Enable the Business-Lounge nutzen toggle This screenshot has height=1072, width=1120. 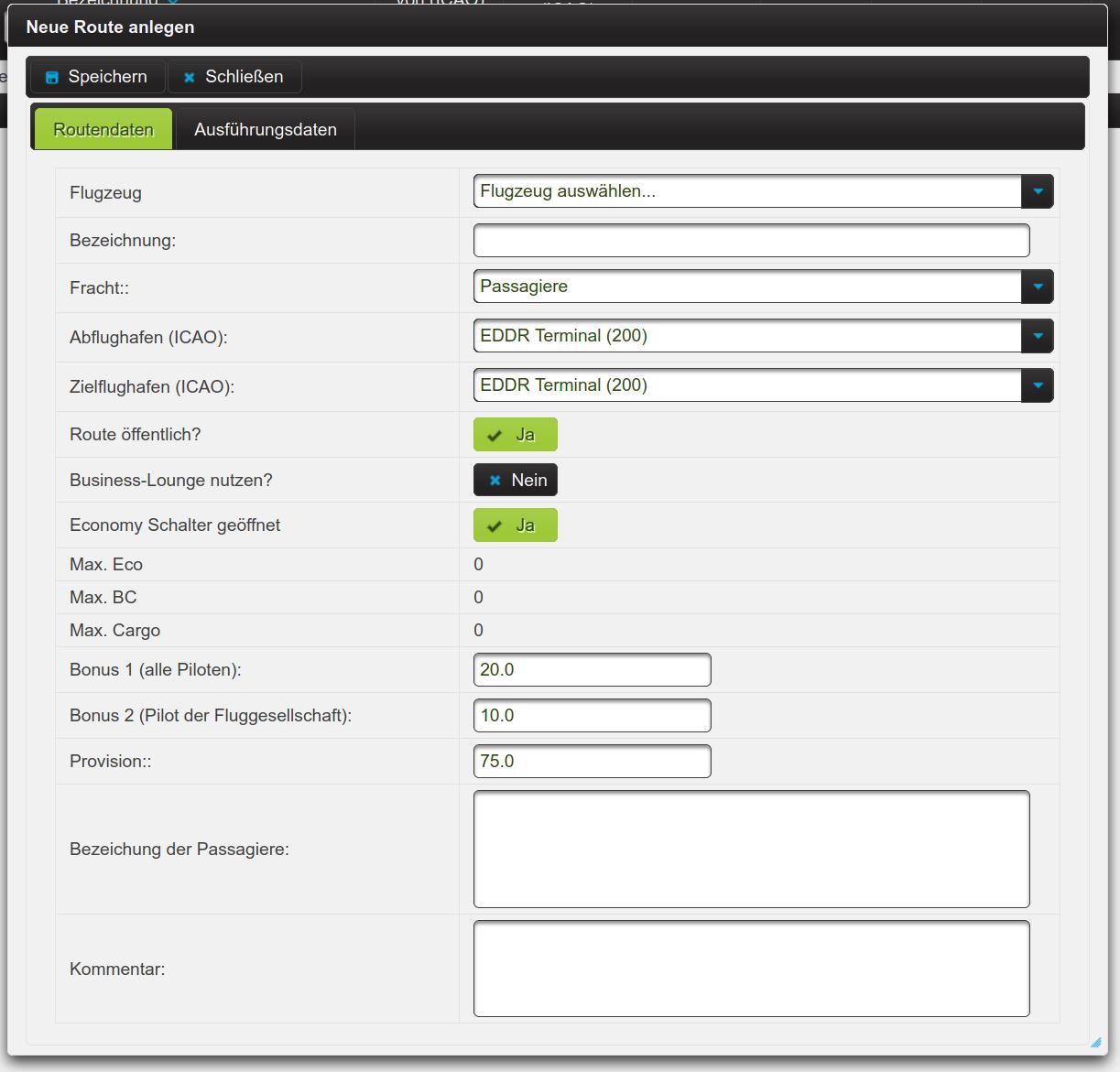(515, 481)
